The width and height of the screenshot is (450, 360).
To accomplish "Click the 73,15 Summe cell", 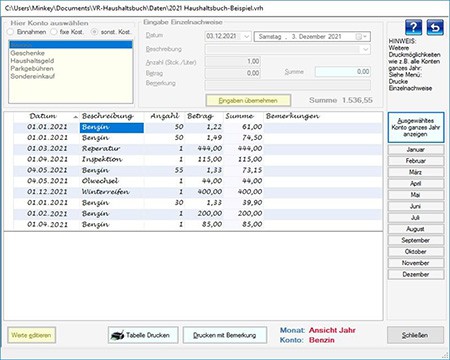I will click(x=243, y=170).
